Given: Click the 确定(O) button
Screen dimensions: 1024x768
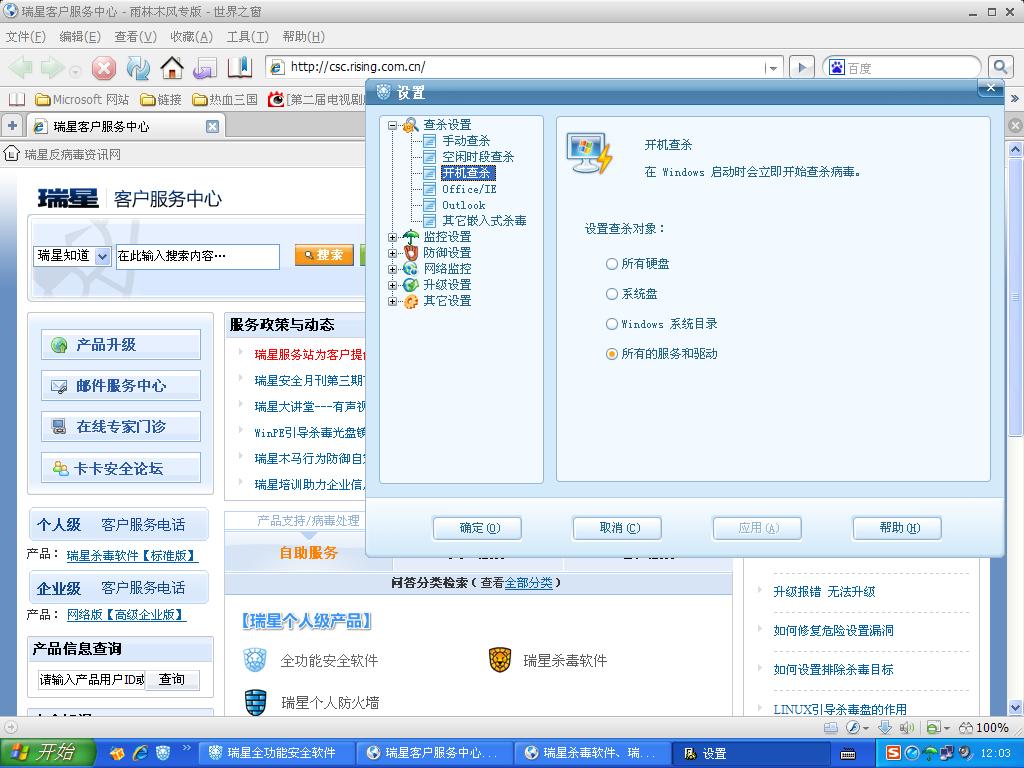Looking at the screenshot, I should pyautogui.click(x=477, y=528).
